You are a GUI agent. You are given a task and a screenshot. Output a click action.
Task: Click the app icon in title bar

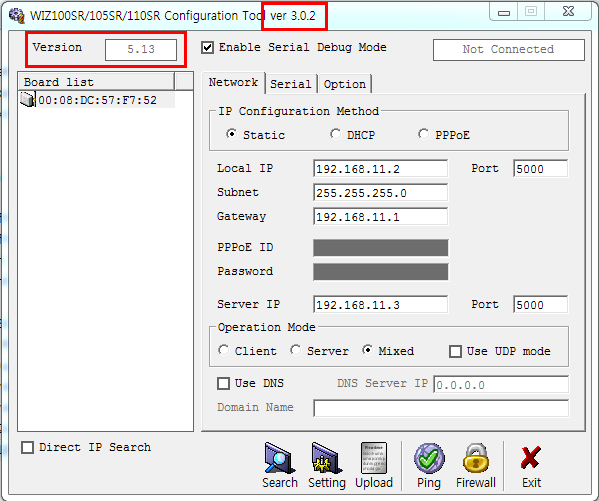[x=16, y=15]
